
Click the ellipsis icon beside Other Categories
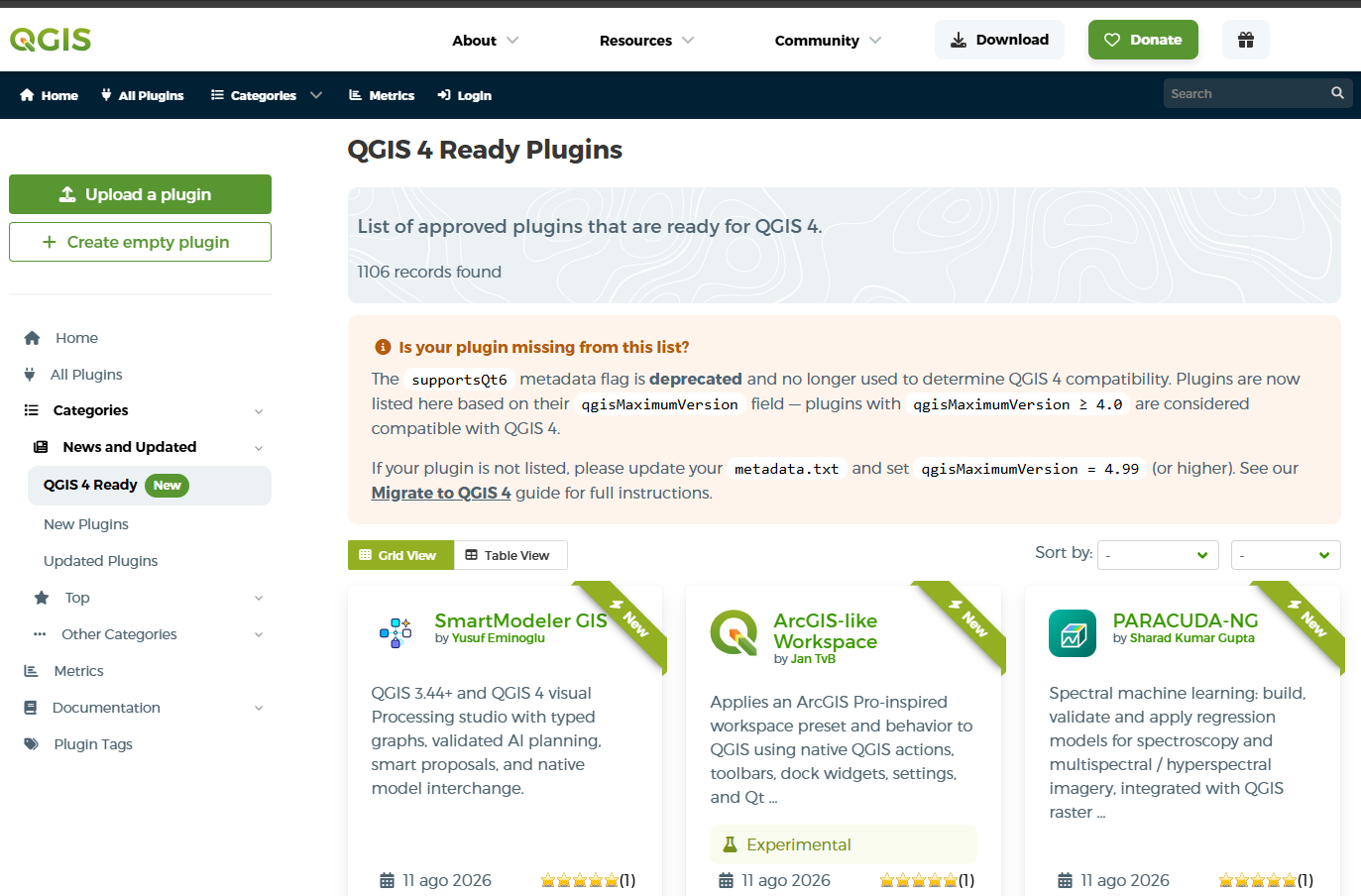[x=40, y=634]
